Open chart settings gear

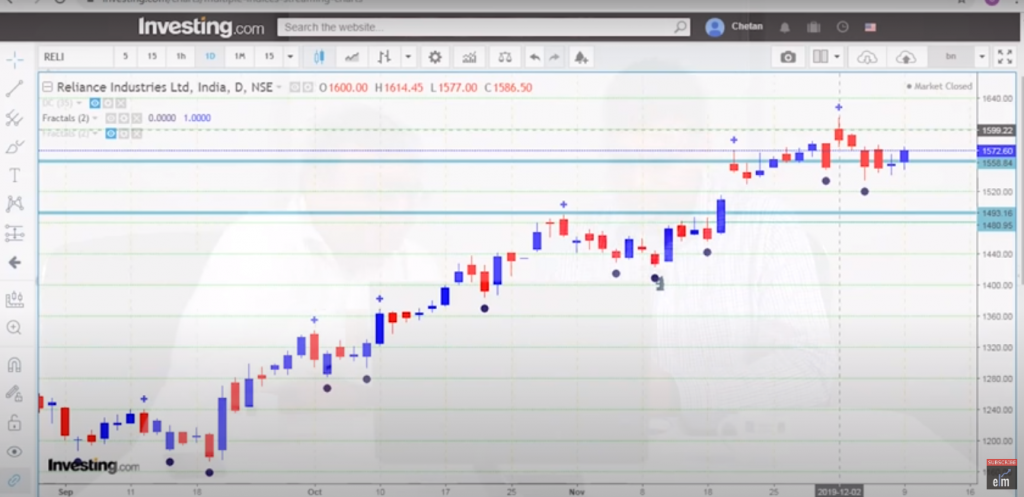(435, 57)
